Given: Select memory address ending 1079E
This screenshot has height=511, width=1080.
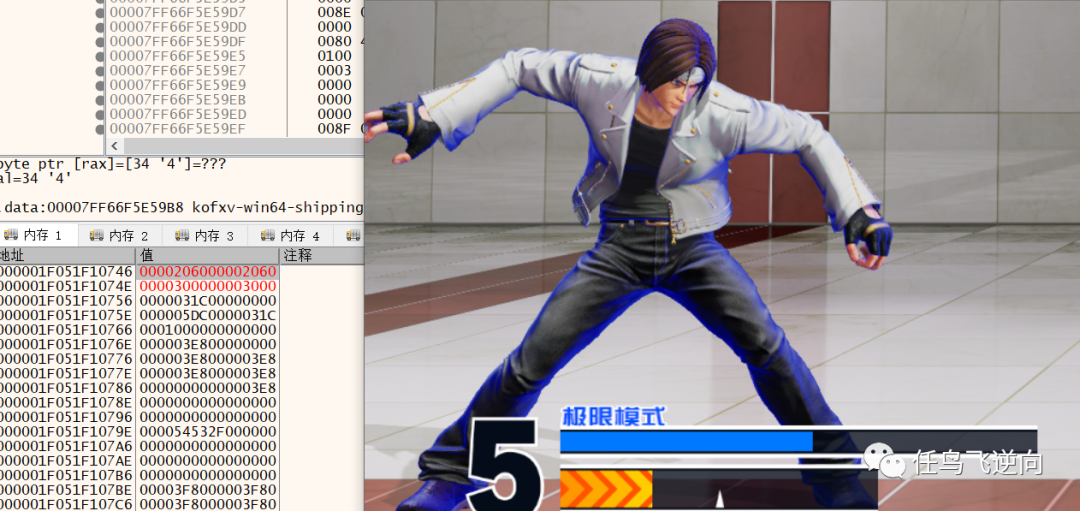Looking at the screenshot, I should [67, 432].
